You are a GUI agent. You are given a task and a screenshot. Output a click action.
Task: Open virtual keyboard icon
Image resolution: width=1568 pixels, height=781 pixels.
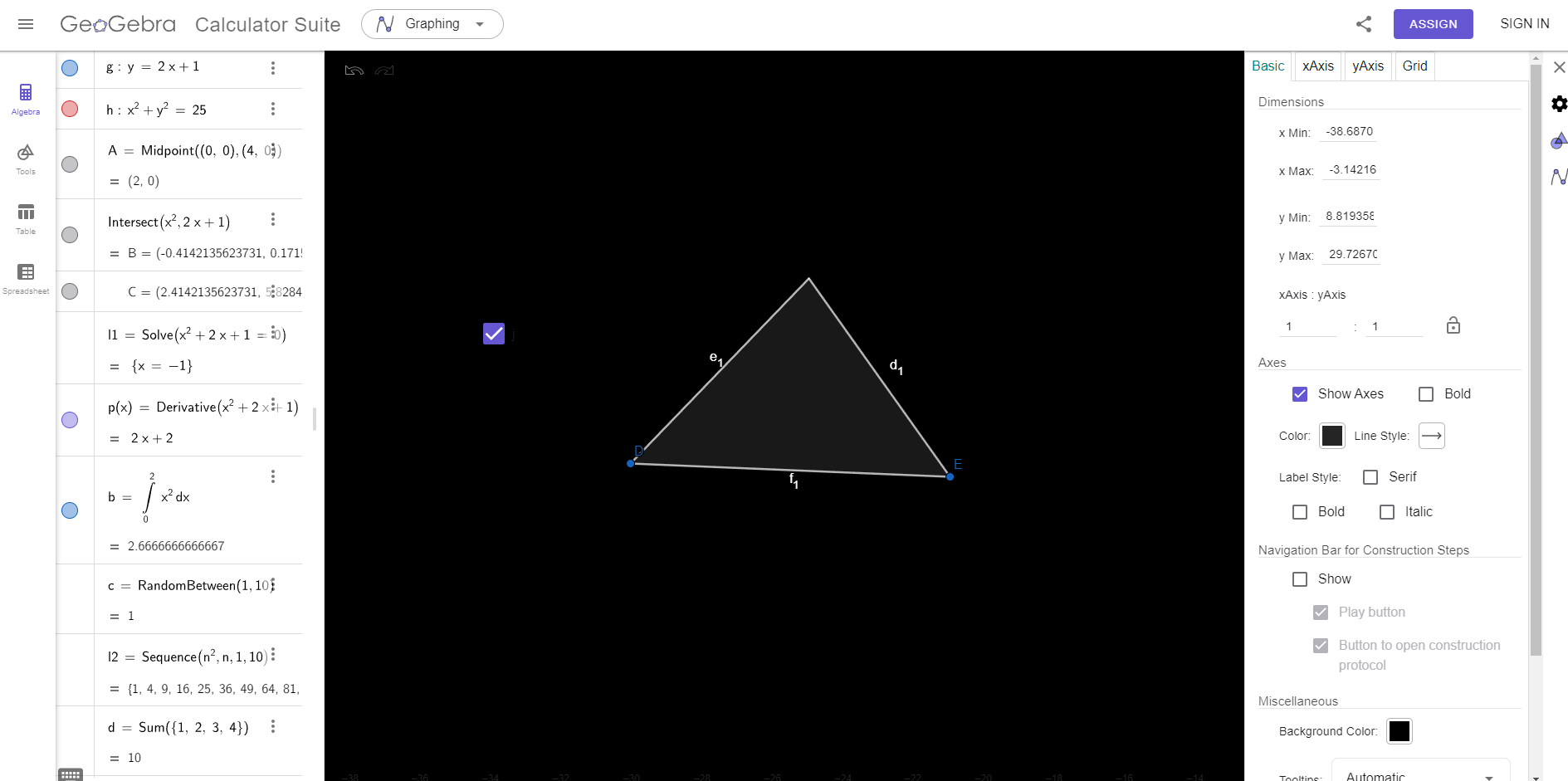(71, 774)
